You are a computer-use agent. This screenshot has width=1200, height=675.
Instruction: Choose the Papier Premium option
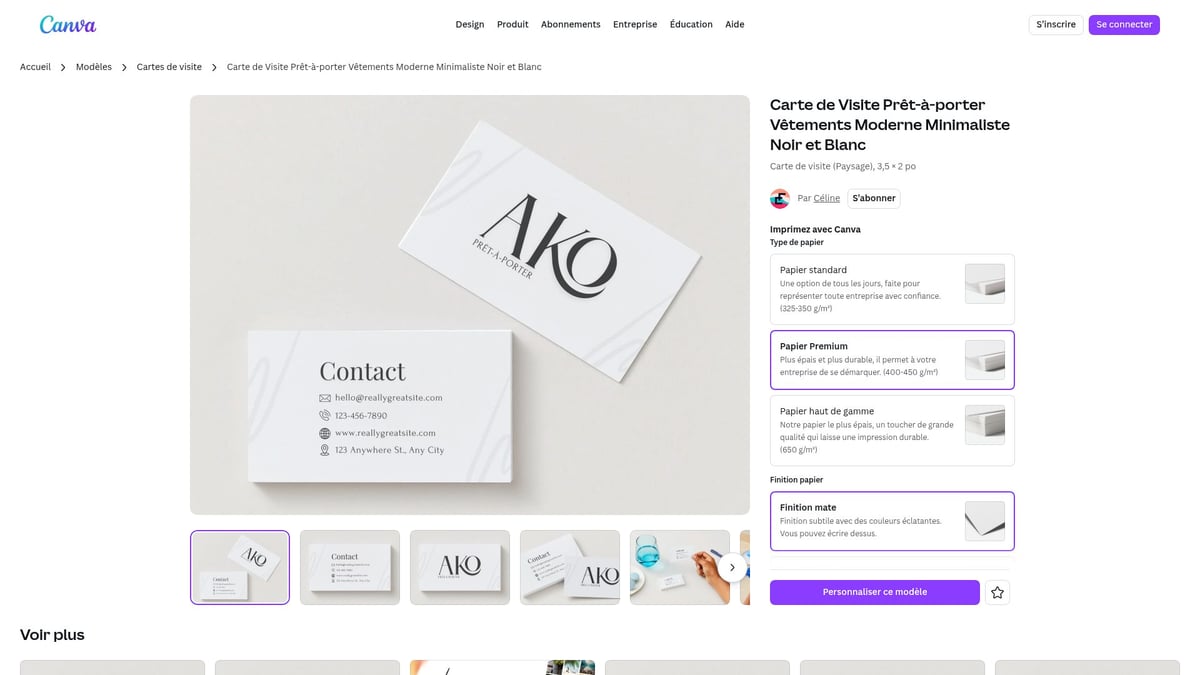click(892, 360)
